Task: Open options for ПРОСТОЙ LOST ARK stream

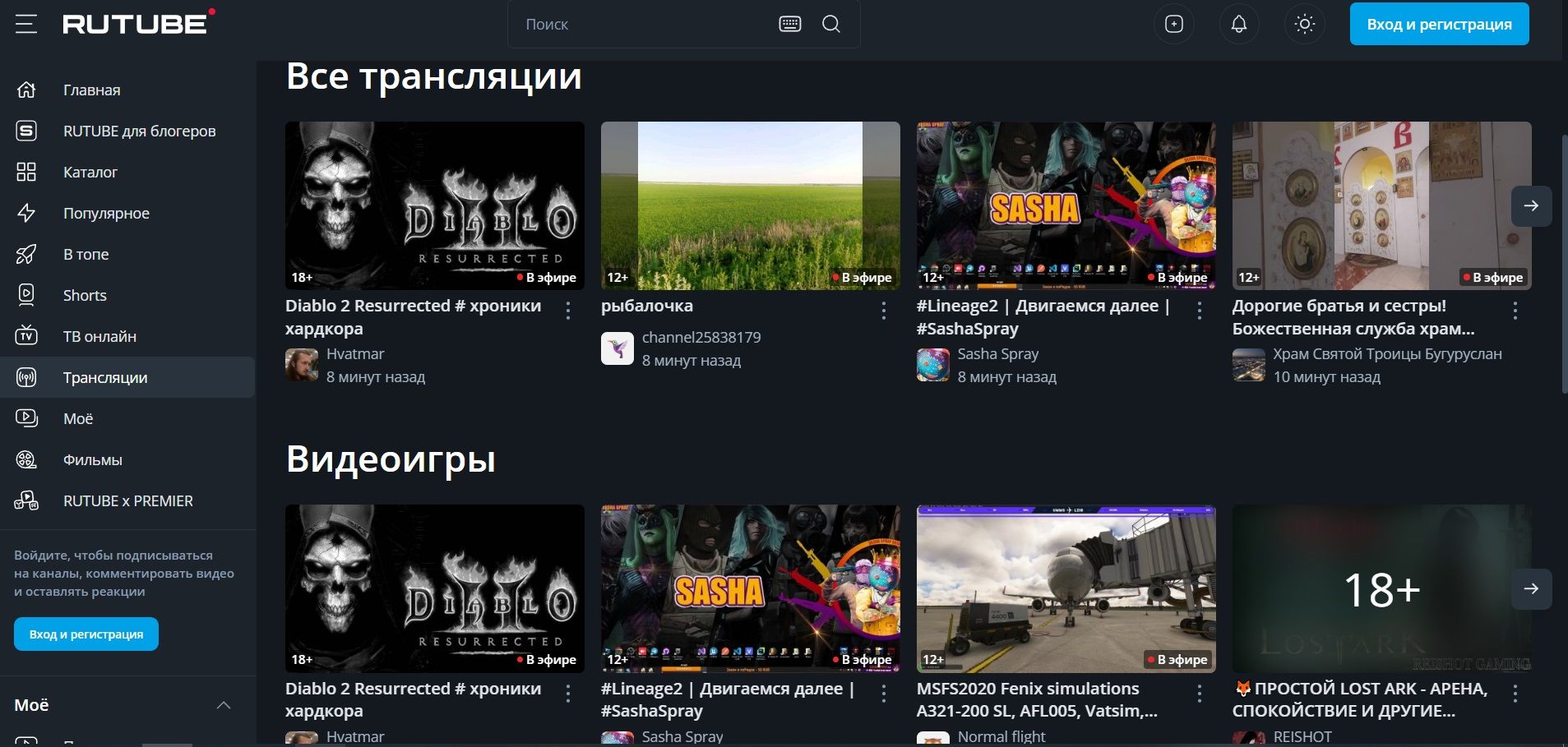Action: point(1515,693)
